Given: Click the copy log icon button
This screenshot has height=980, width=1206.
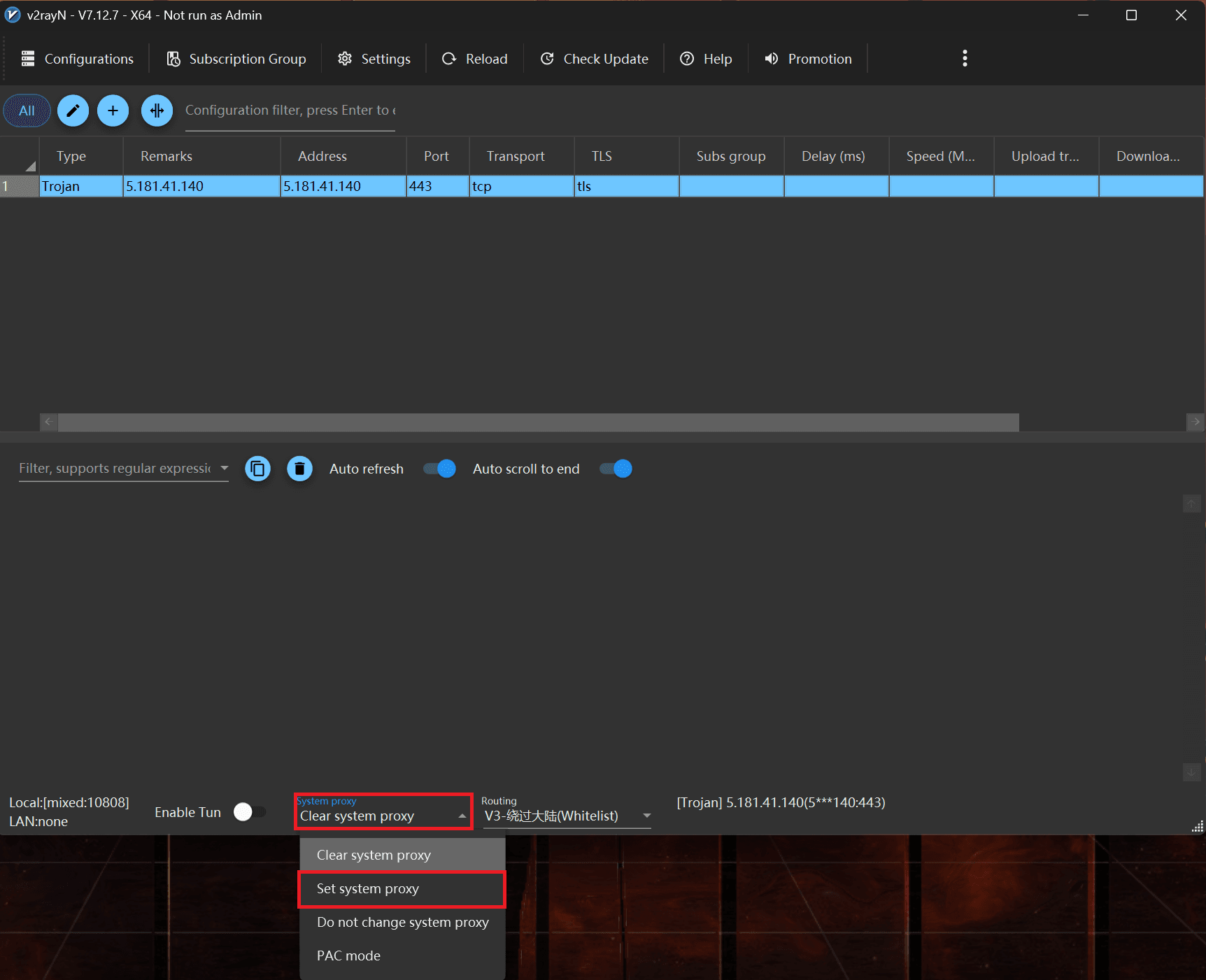Looking at the screenshot, I should coord(257,469).
